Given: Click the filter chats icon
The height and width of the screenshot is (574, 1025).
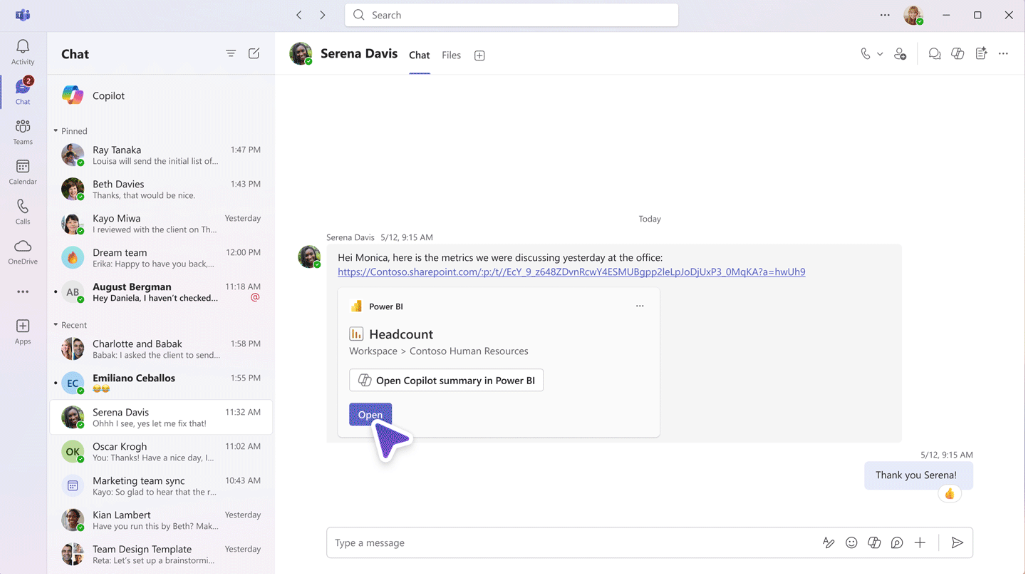Looking at the screenshot, I should click(x=231, y=54).
